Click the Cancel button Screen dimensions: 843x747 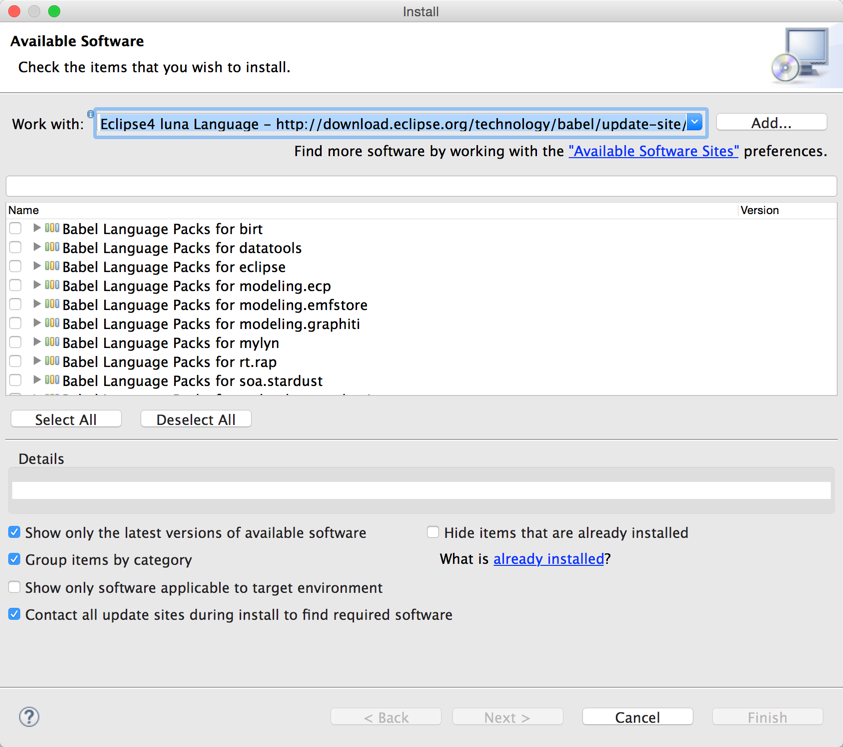pos(637,717)
